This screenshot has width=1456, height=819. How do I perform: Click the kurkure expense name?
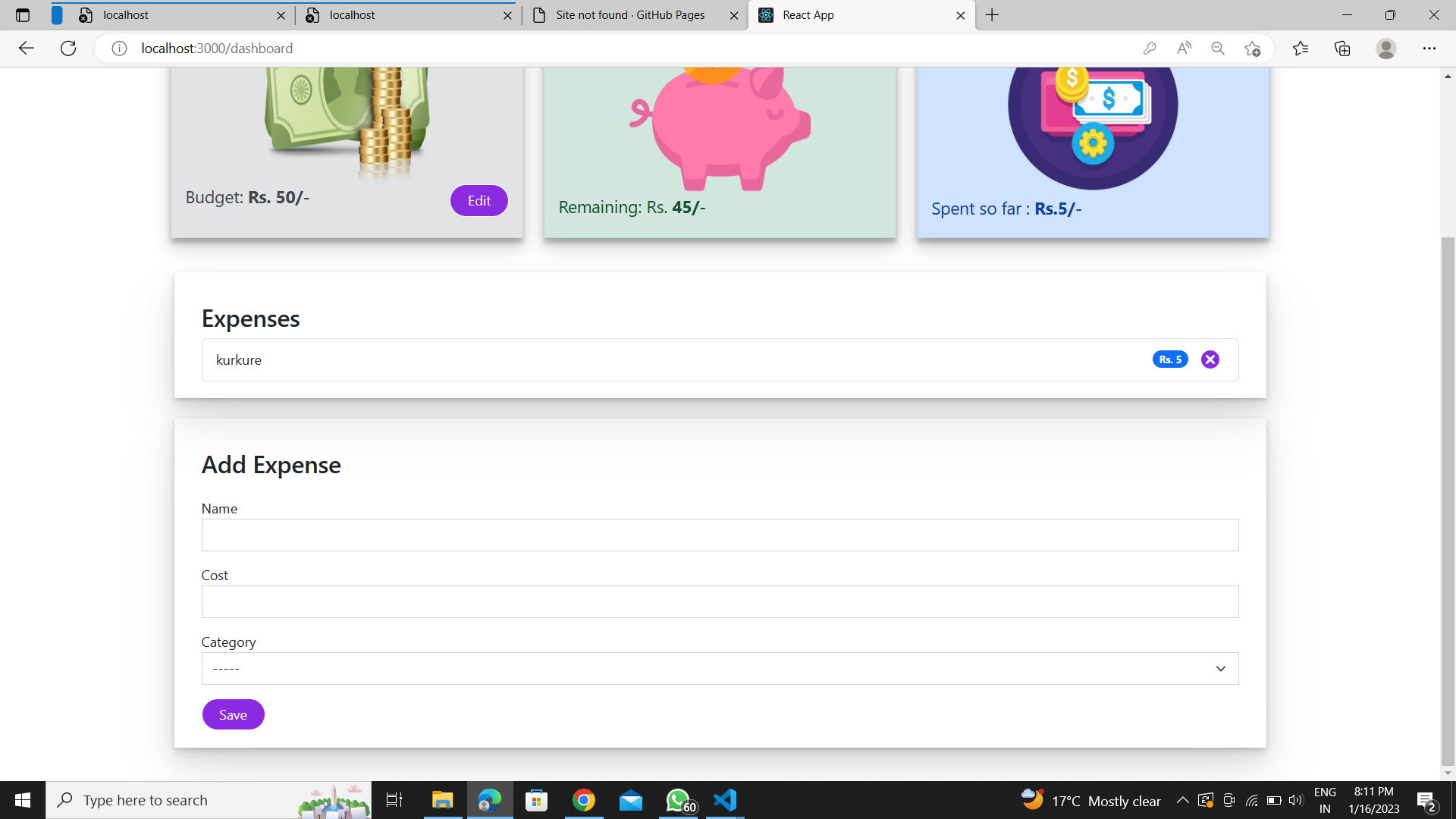pyautogui.click(x=239, y=360)
